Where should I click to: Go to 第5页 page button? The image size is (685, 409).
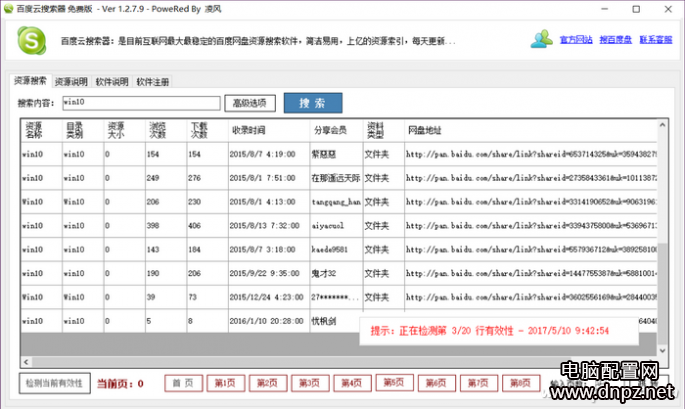[x=394, y=382]
